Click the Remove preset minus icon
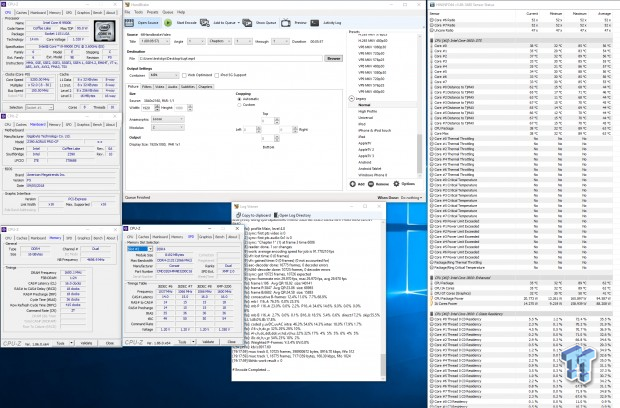The image size is (620, 408). [371, 184]
